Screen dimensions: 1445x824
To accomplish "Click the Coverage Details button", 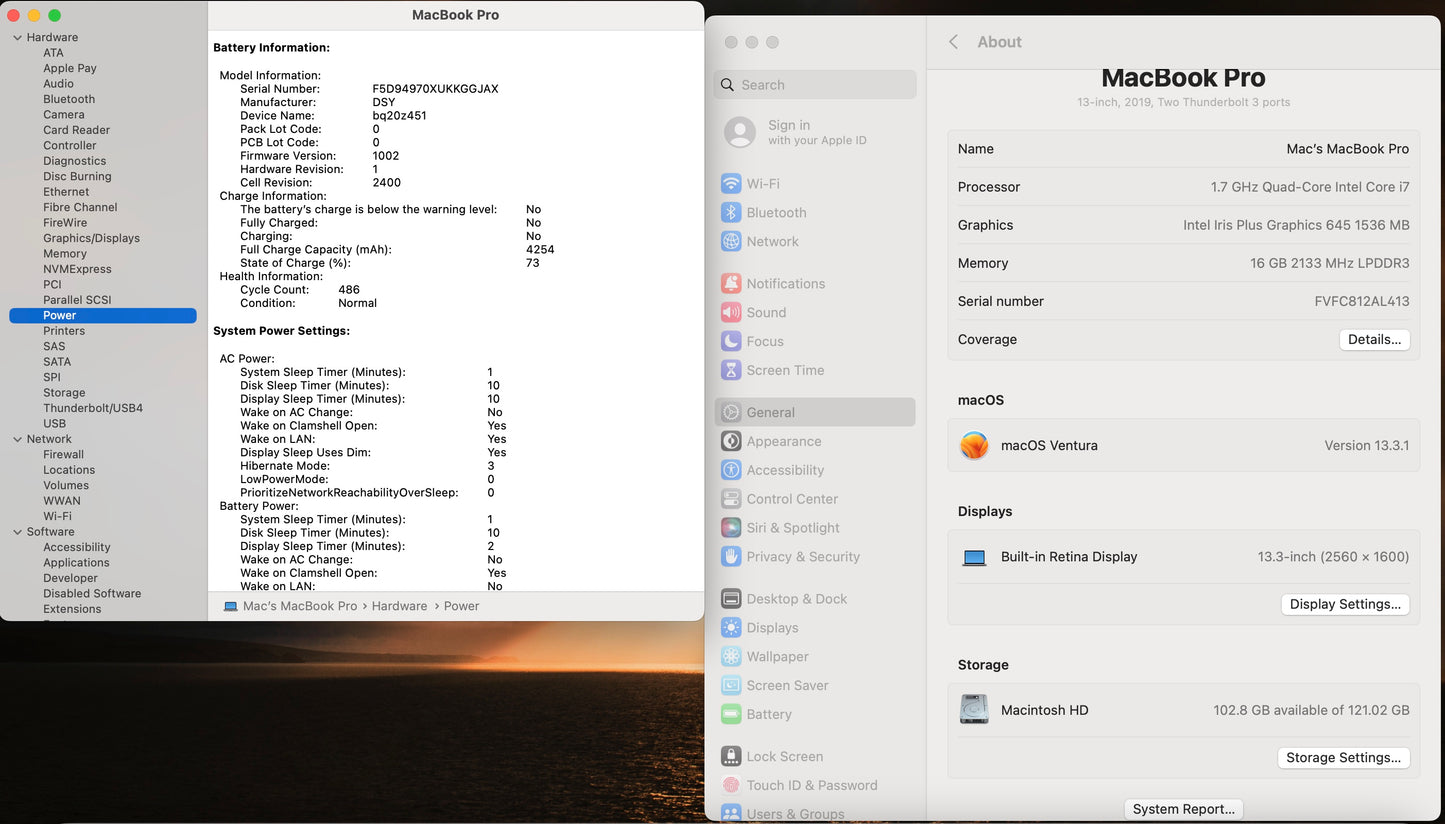I will [1374, 340].
